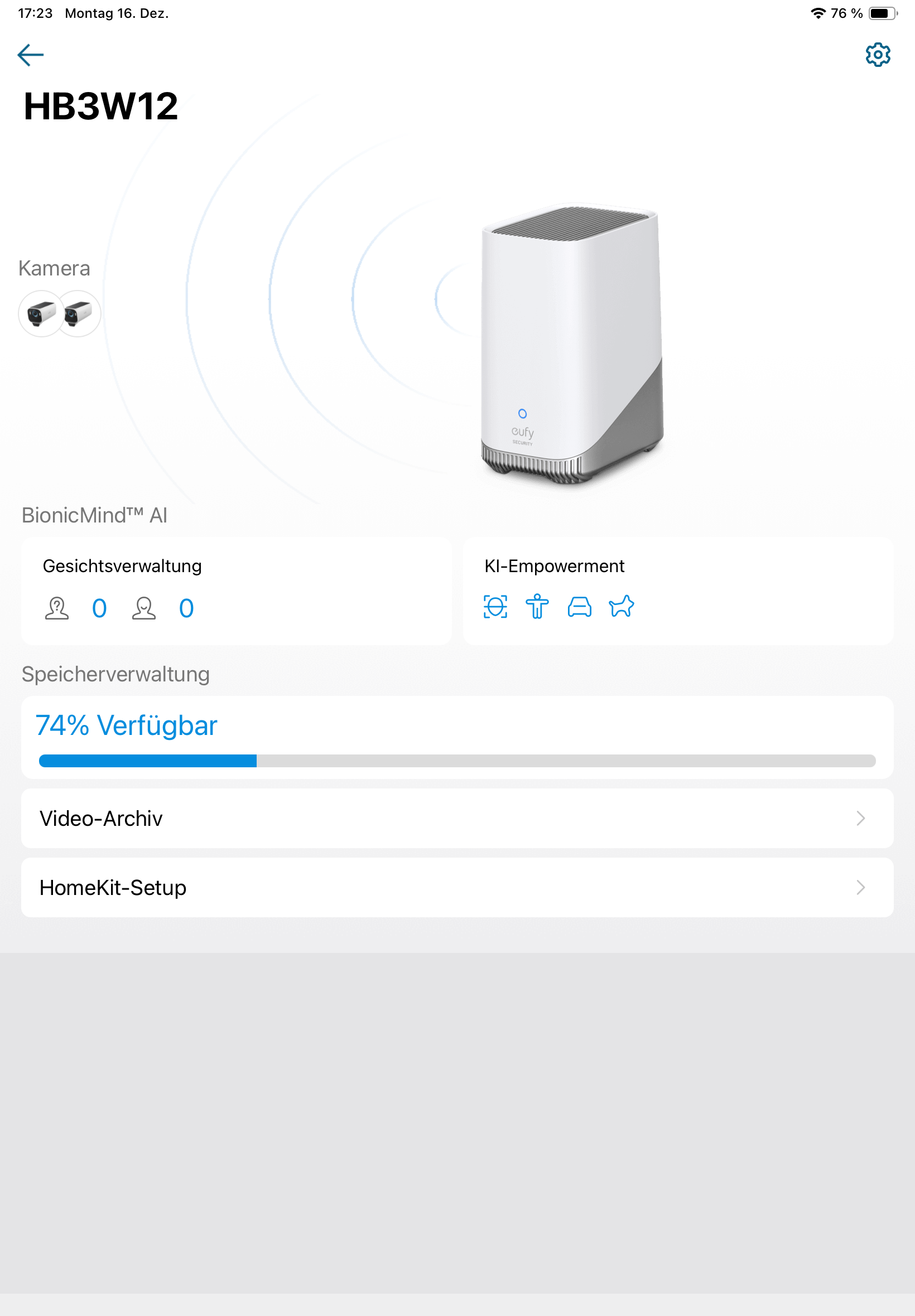Open the Gesichtsverwaltung card

point(236,591)
